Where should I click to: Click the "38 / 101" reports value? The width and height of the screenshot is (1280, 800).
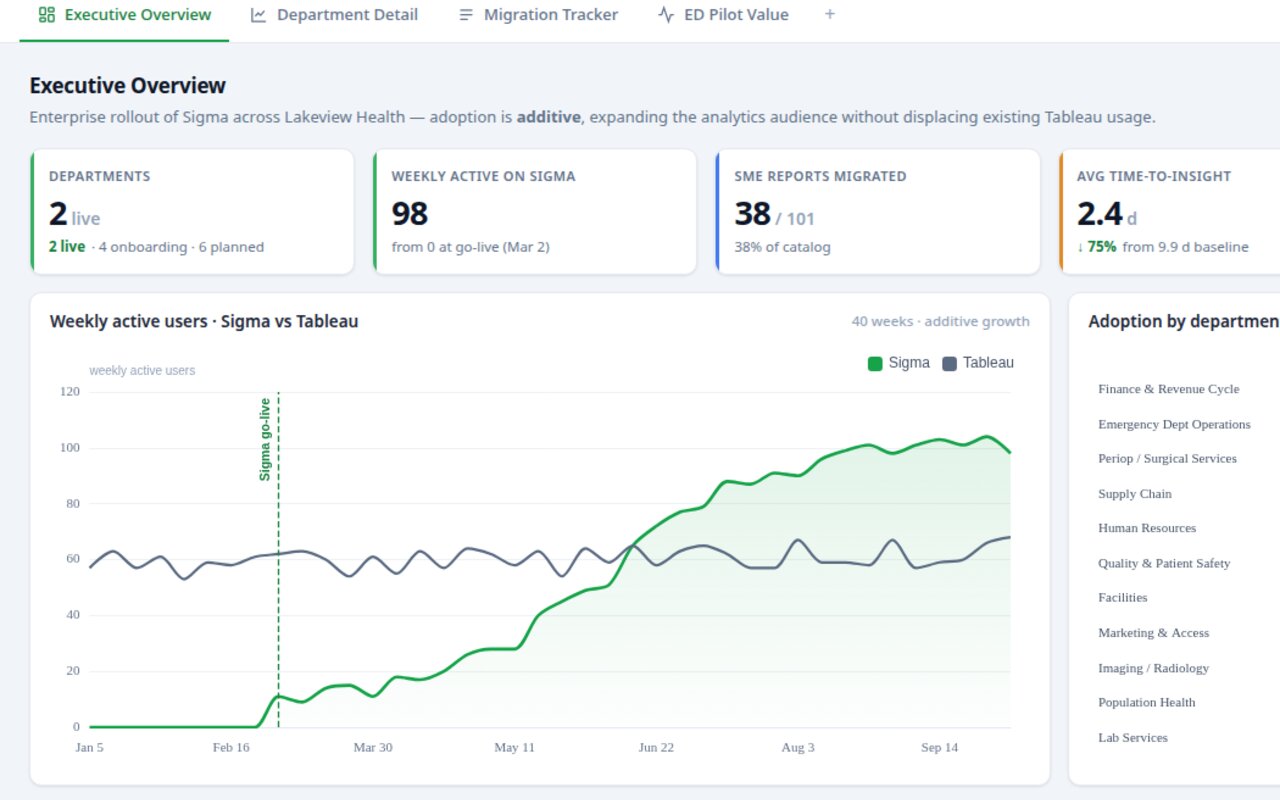774,214
